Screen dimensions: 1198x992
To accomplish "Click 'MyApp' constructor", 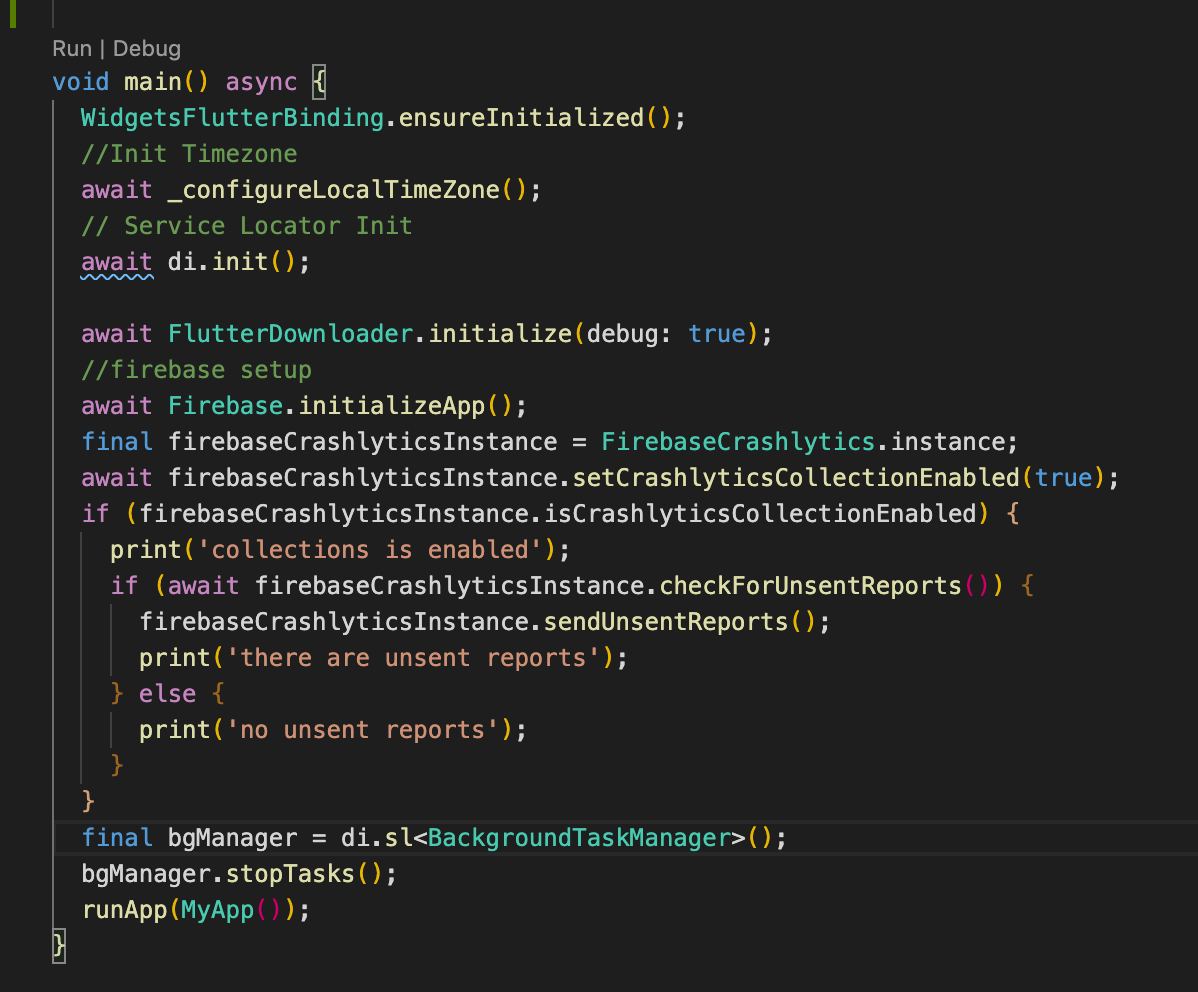I will [218, 909].
